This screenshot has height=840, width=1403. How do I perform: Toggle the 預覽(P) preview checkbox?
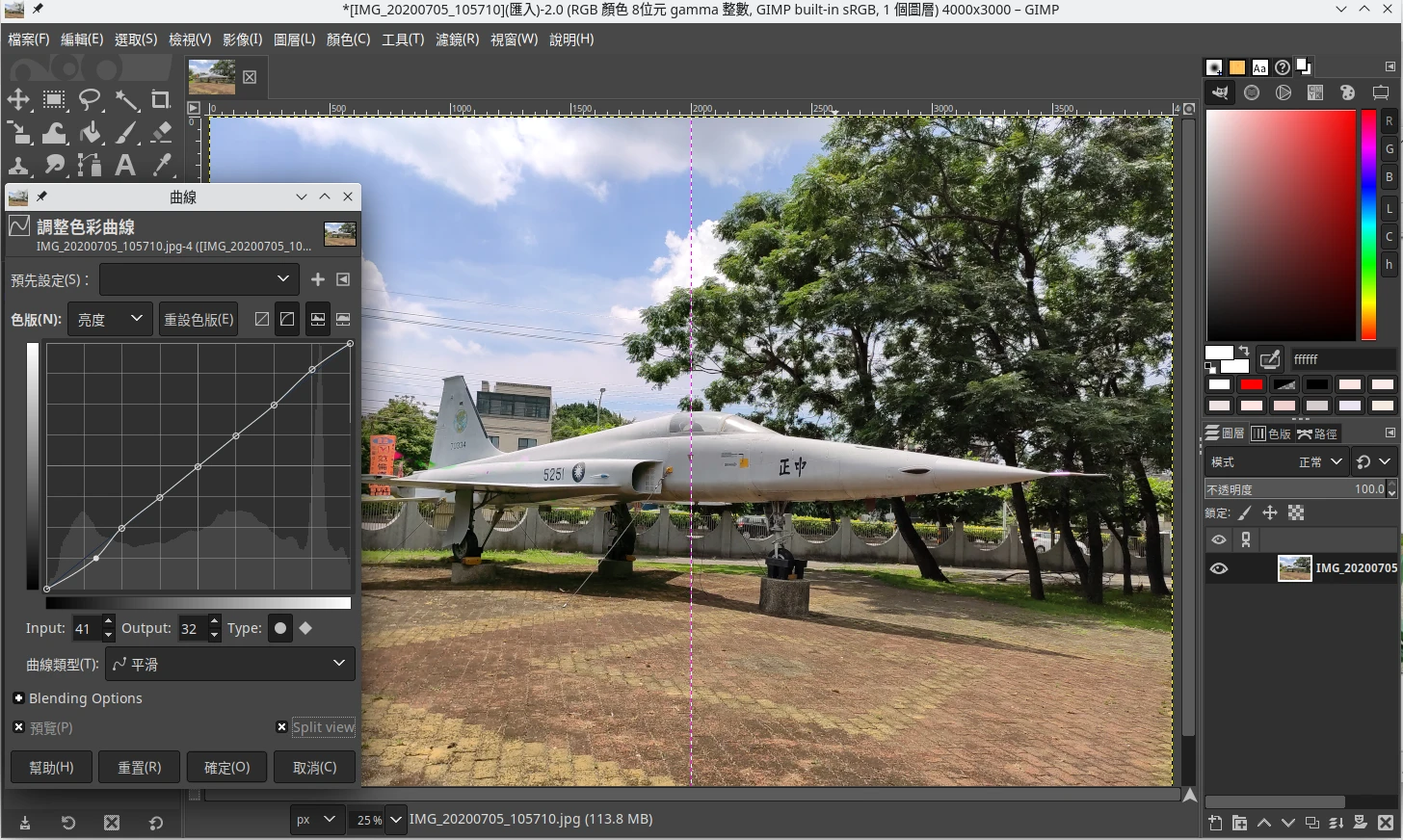click(x=18, y=727)
